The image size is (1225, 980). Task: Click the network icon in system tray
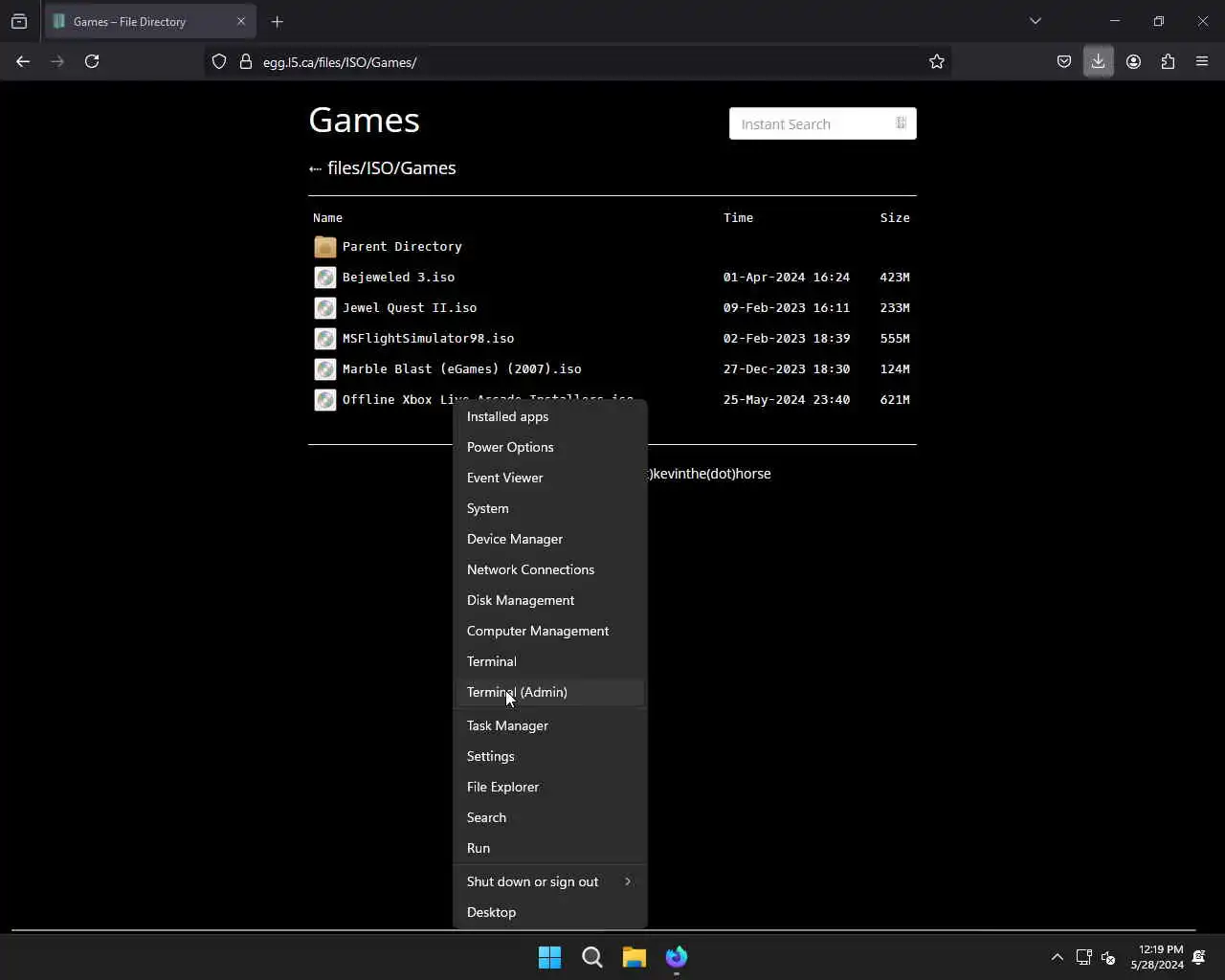pos(1083,957)
